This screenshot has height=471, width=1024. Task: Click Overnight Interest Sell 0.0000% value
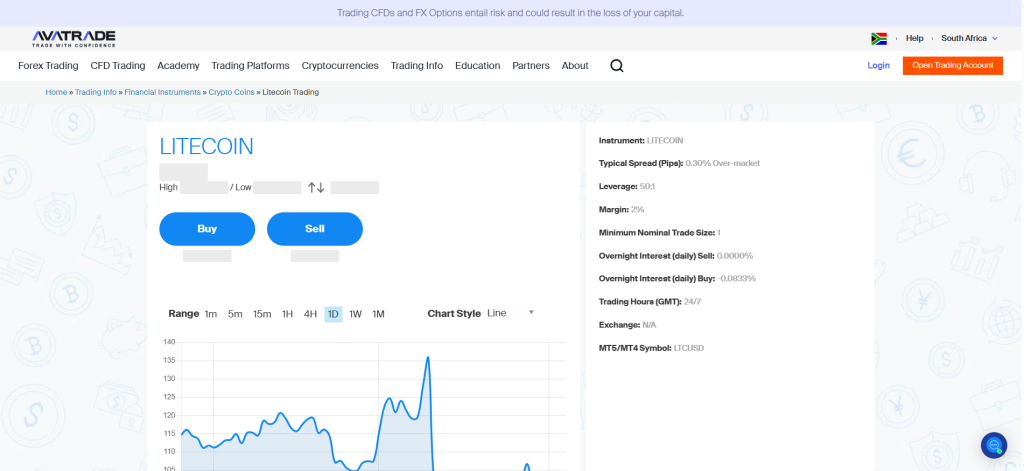[x=735, y=255]
